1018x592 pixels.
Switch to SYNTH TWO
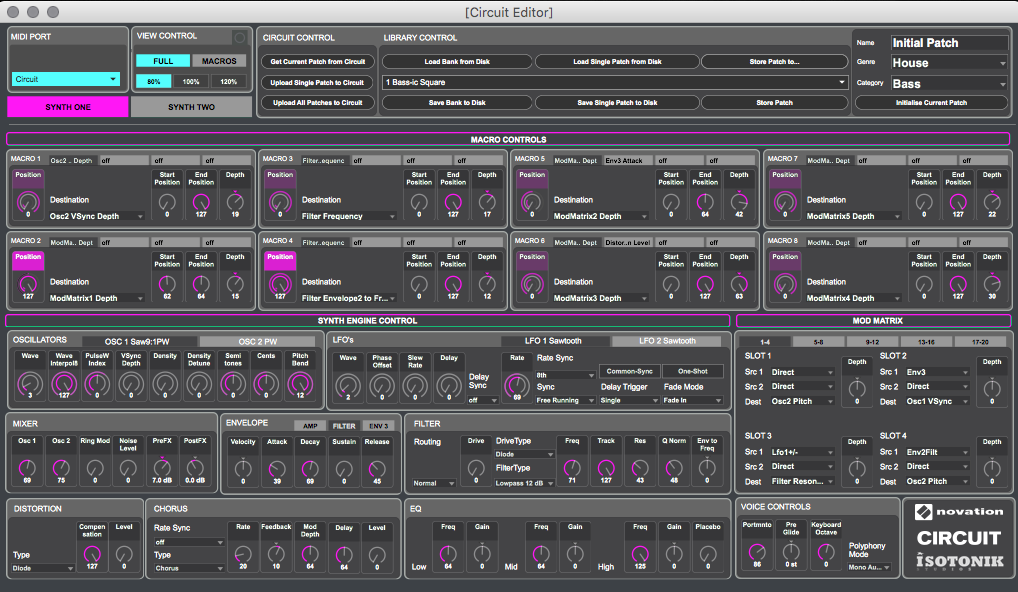coord(191,105)
